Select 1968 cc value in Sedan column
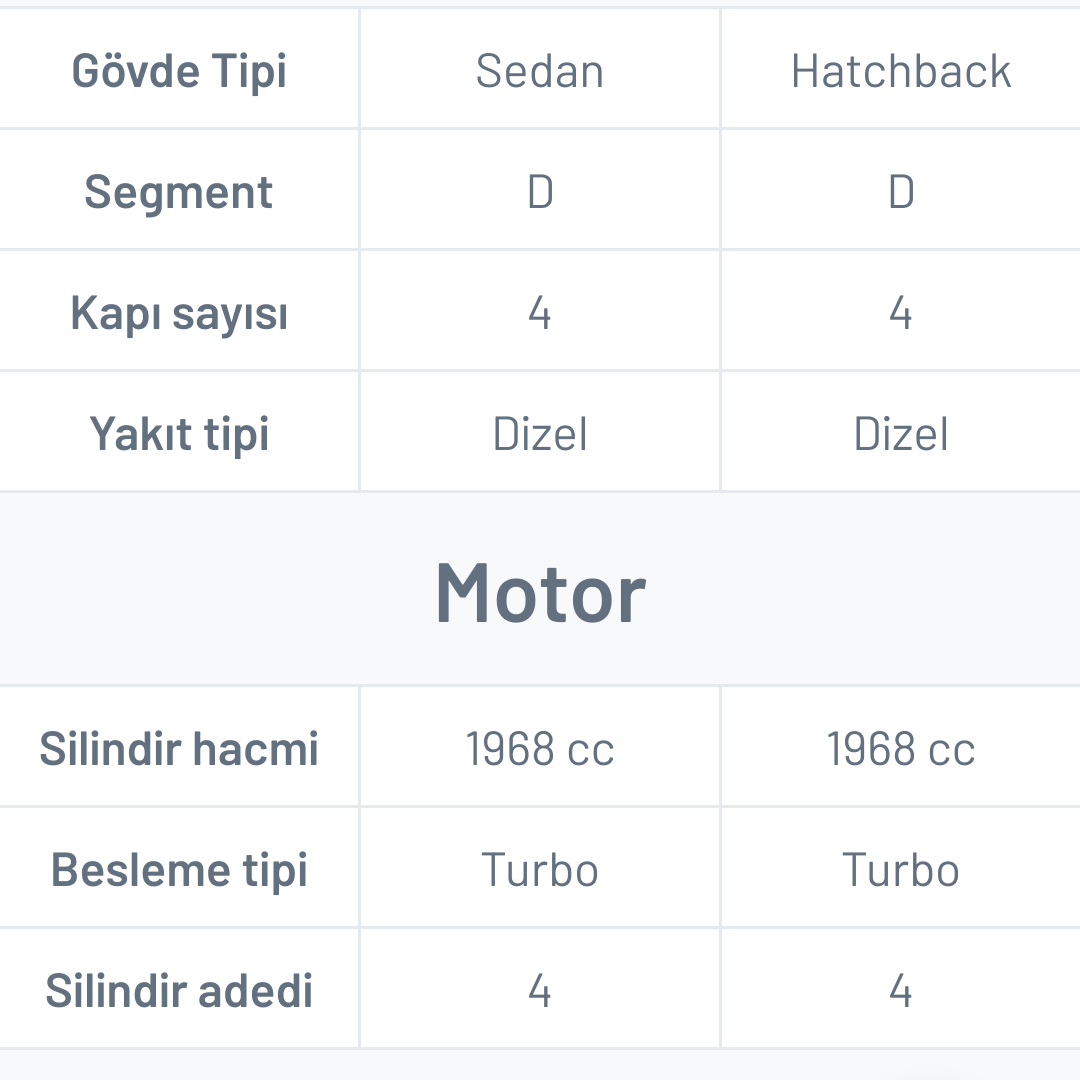The image size is (1080, 1080). point(540,749)
